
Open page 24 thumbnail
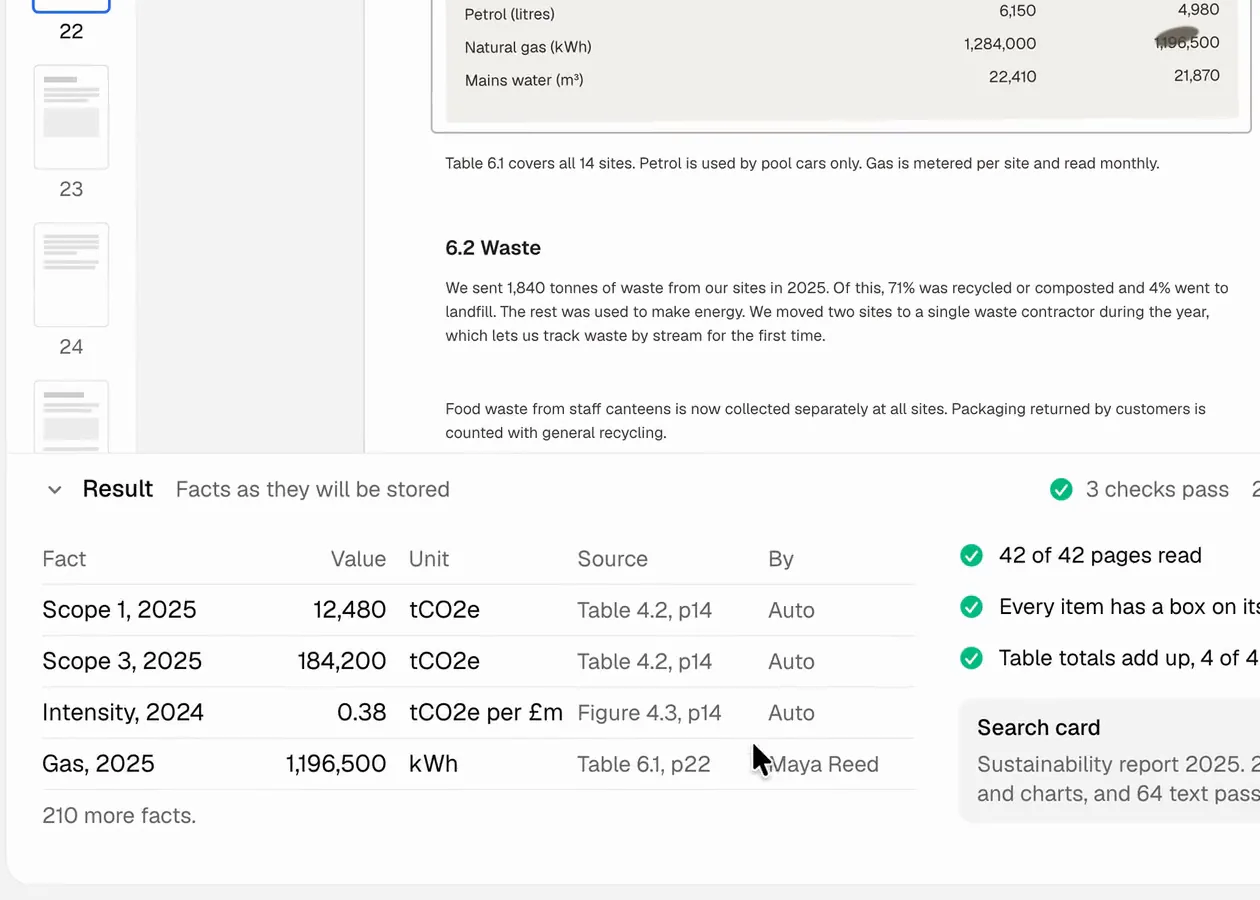(x=71, y=275)
